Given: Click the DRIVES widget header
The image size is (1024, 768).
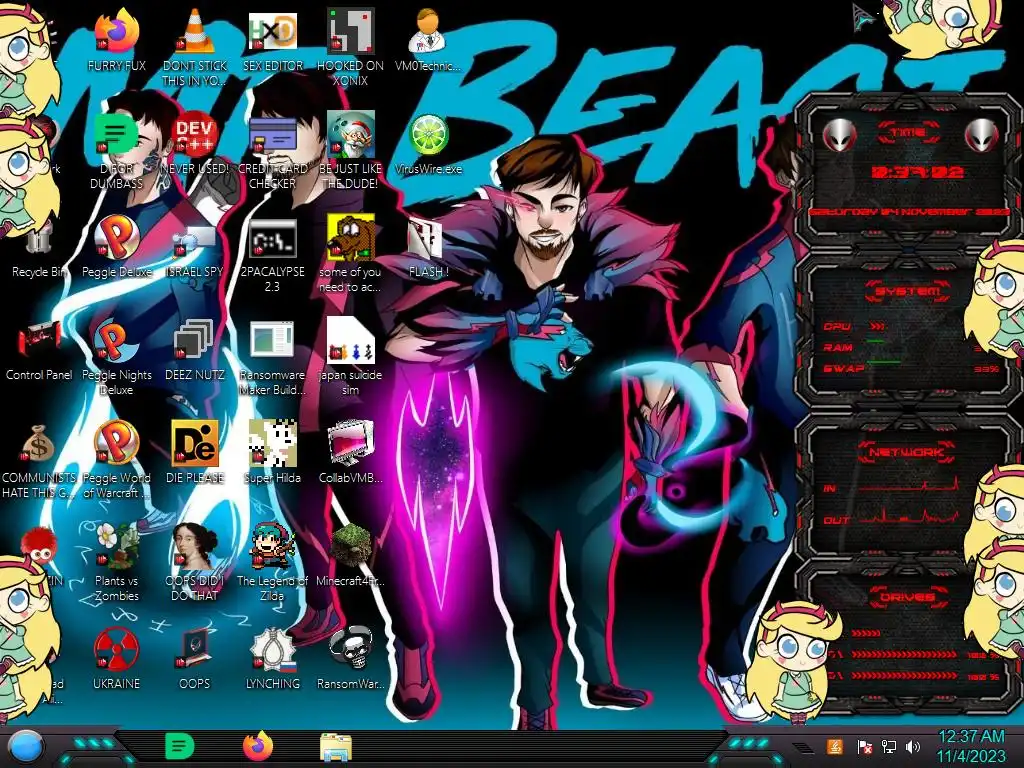Looking at the screenshot, I should point(907,597).
